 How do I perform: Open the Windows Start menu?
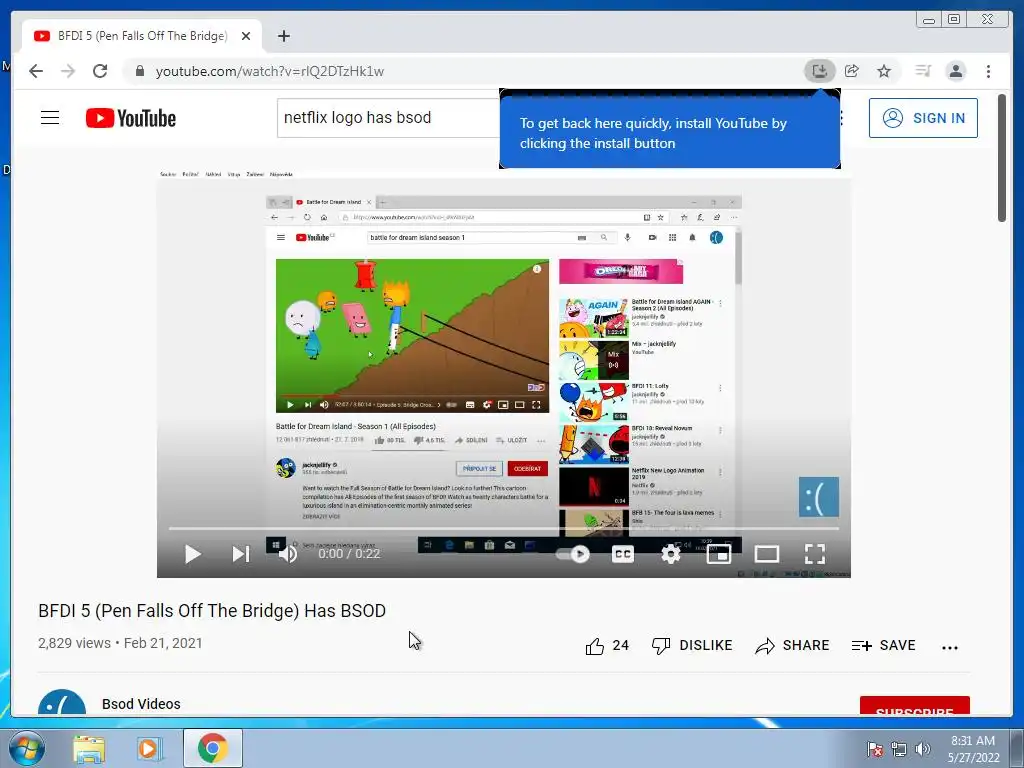tap(26, 748)
